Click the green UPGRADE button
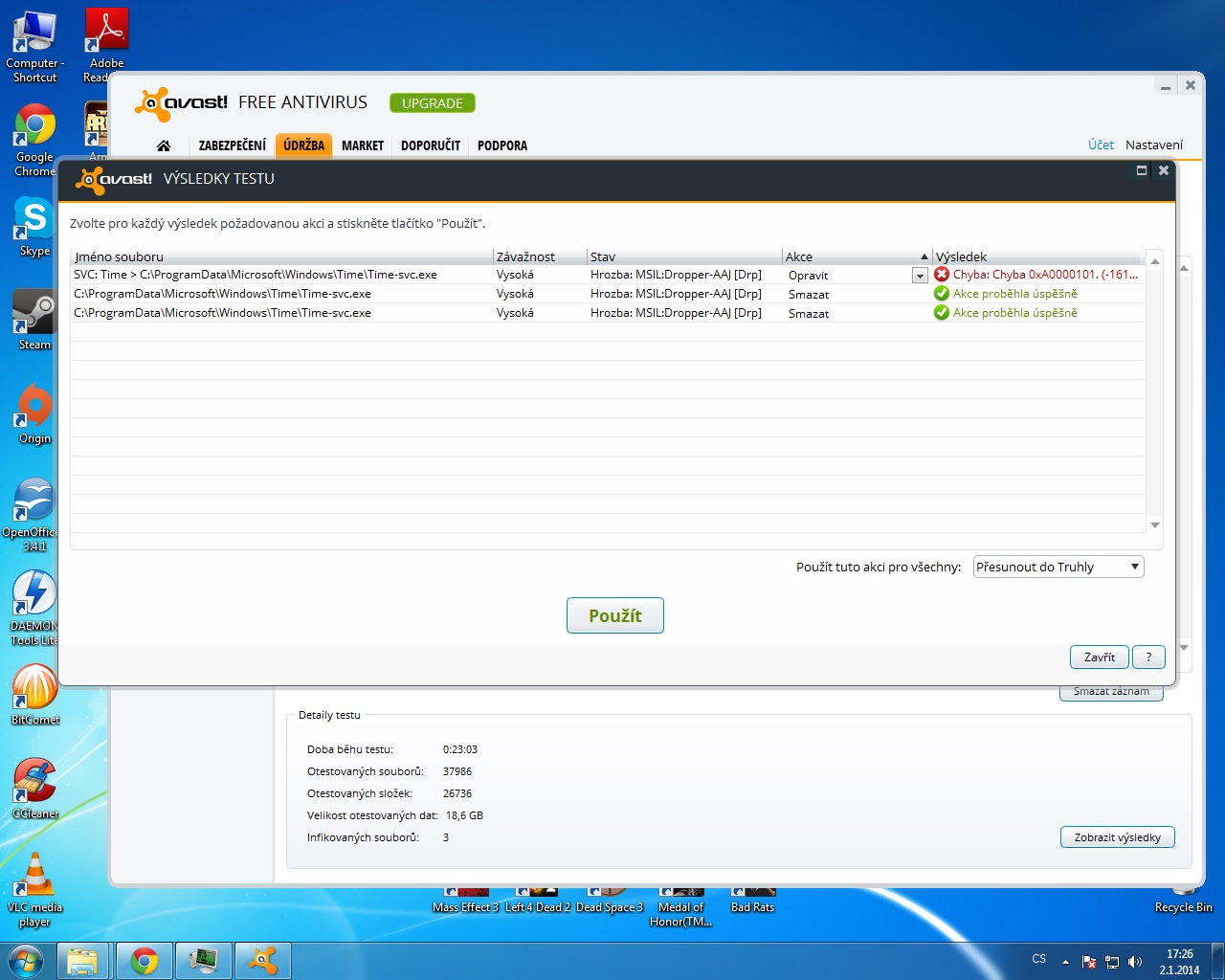This screenshot has height=980, width=1225. tap(433, 102)
